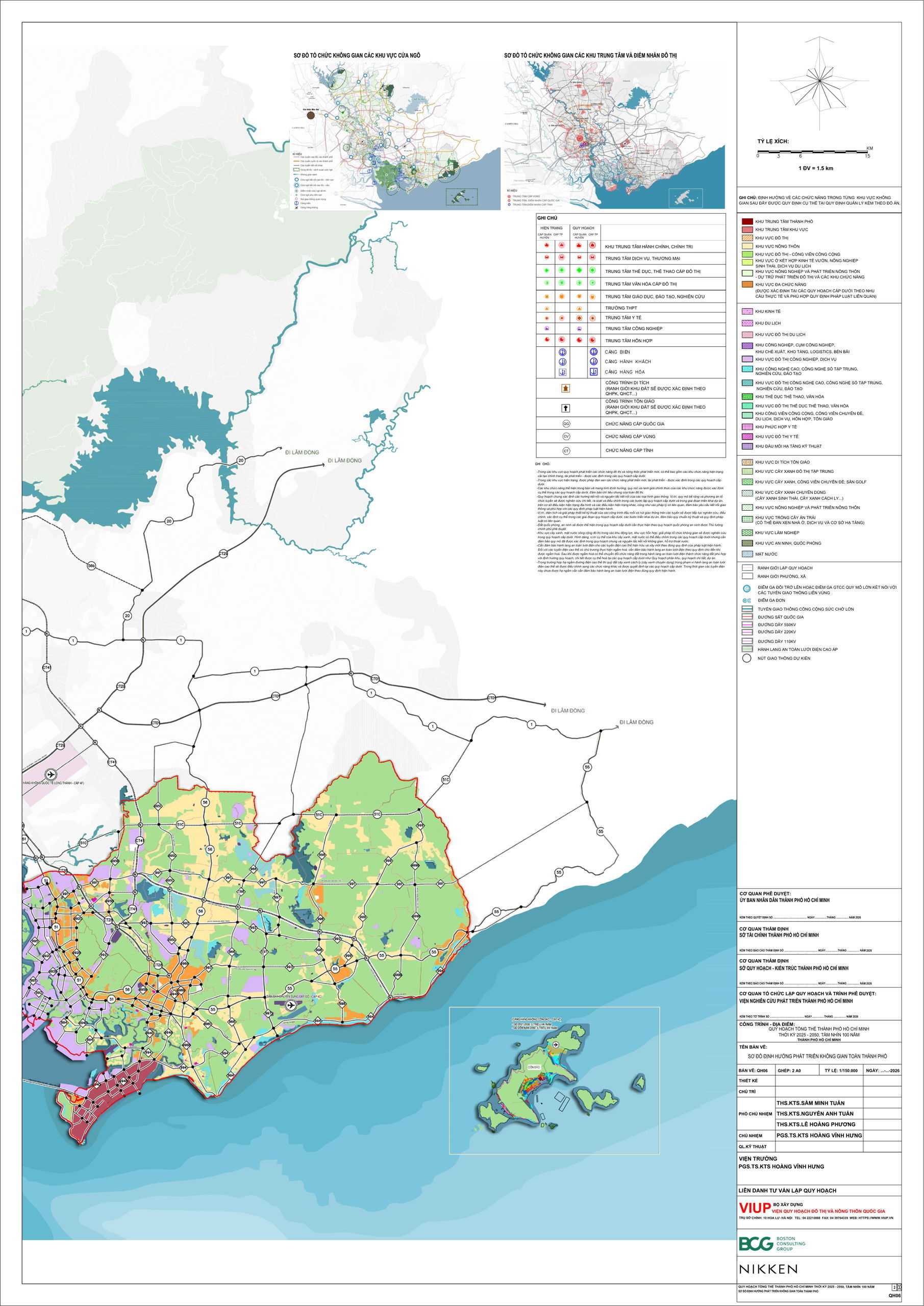Open the gateway areas inset map

[395, 136]
